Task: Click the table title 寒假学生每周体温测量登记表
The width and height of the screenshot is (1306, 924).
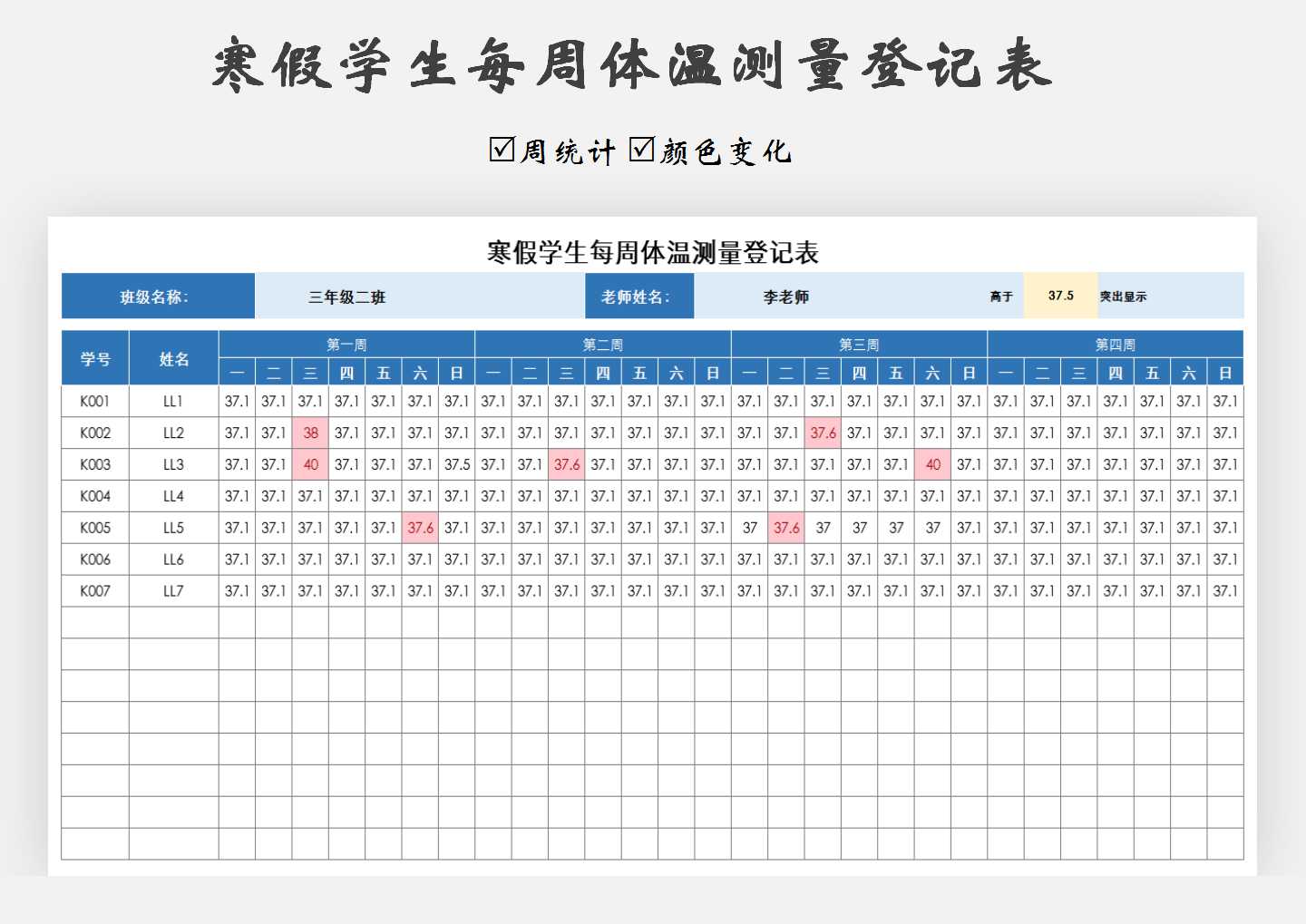Action: coord(652,255)
